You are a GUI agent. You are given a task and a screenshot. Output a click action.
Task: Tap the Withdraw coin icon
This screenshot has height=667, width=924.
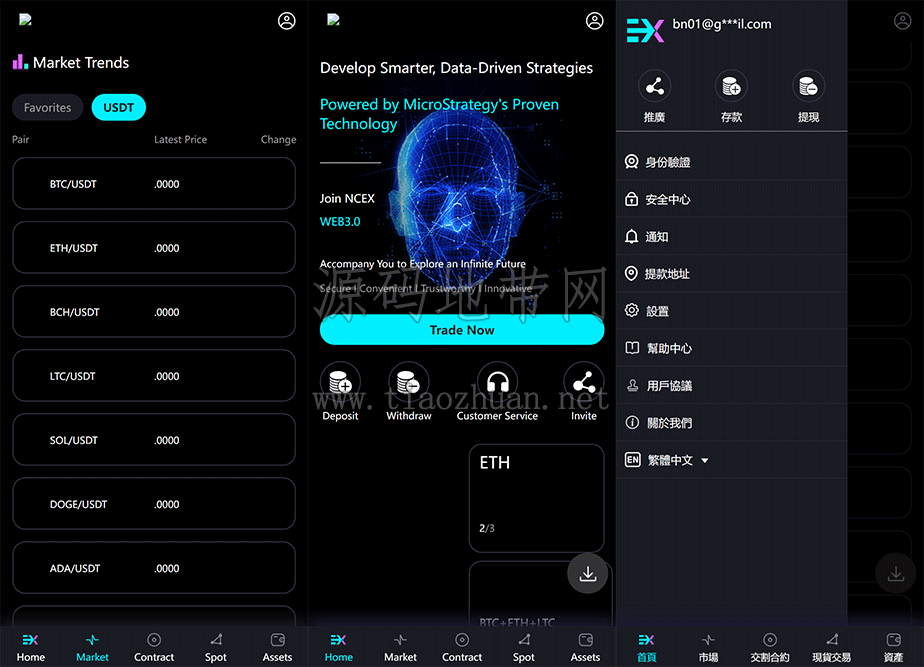(408, 382)
